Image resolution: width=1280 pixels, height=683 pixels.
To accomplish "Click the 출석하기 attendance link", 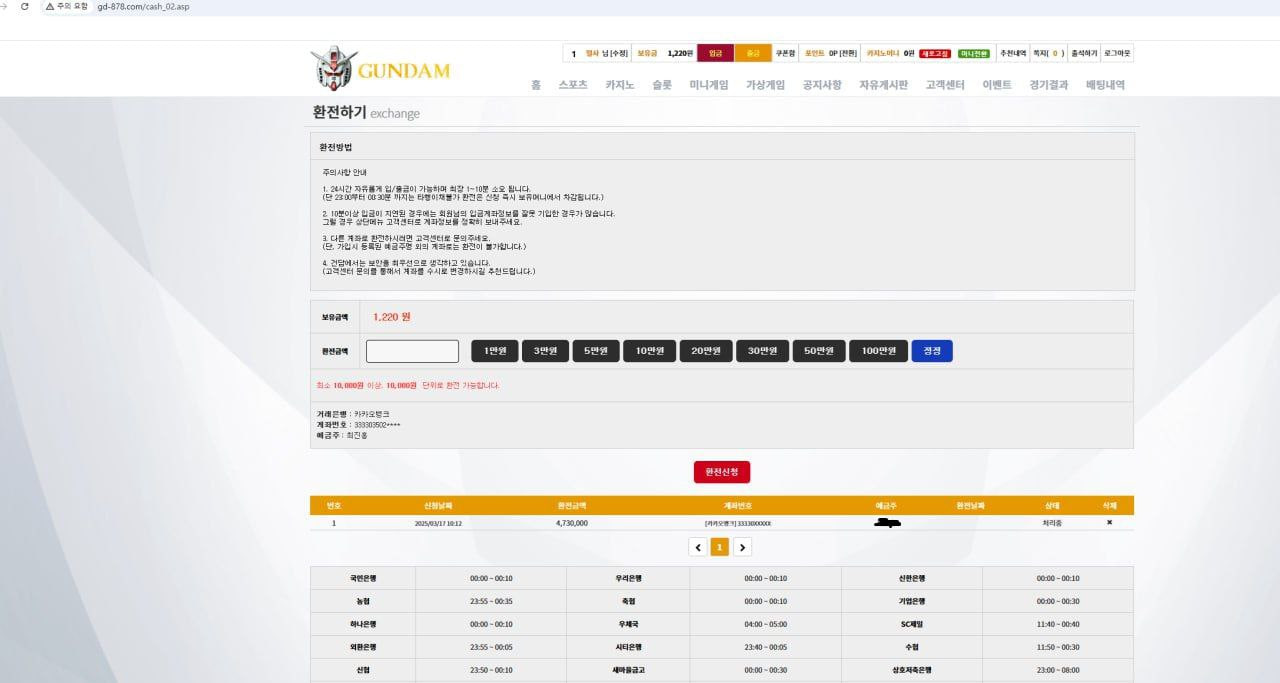I will point(1084,53).
